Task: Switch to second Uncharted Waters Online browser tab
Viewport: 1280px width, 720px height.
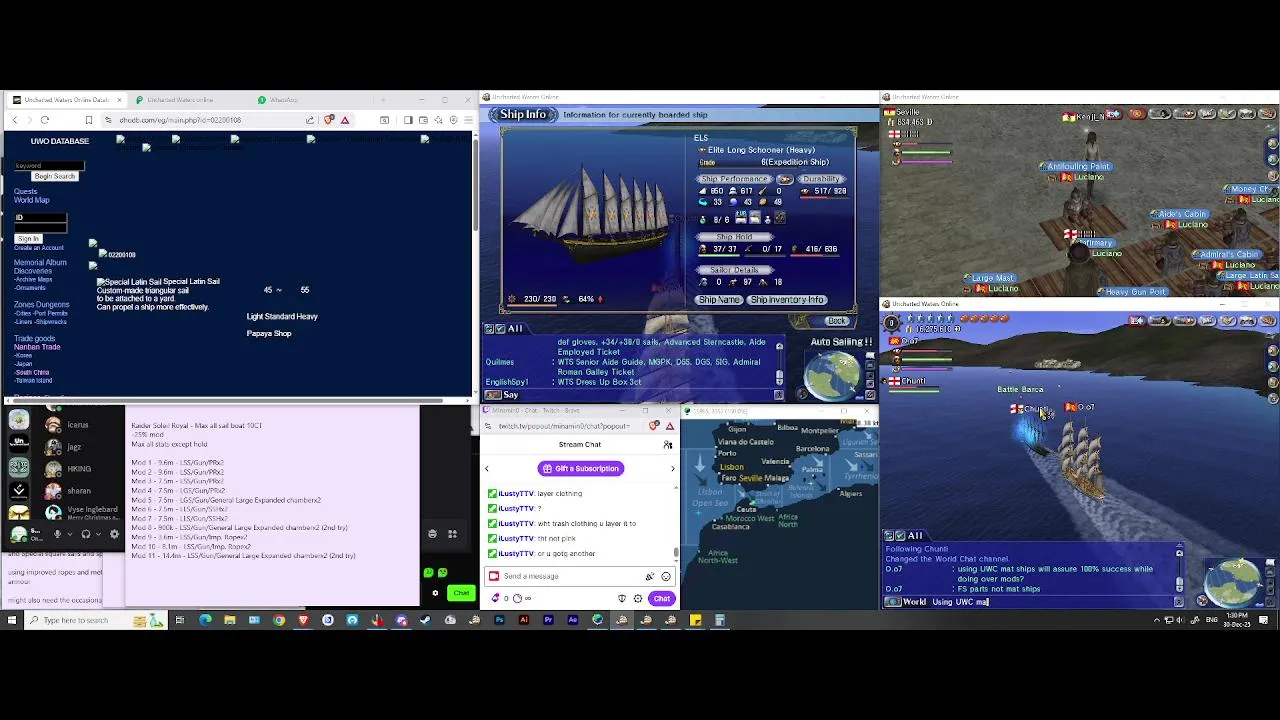Action: (x=181, y=100)
